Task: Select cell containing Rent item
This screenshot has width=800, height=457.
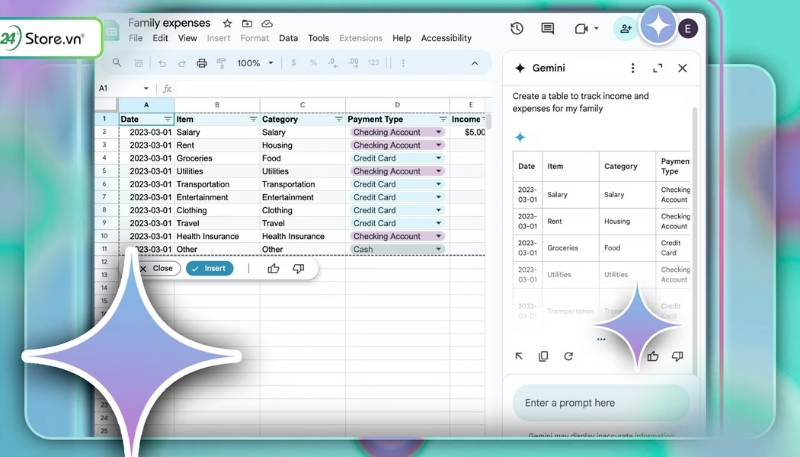Action: (x=217, y=145)
